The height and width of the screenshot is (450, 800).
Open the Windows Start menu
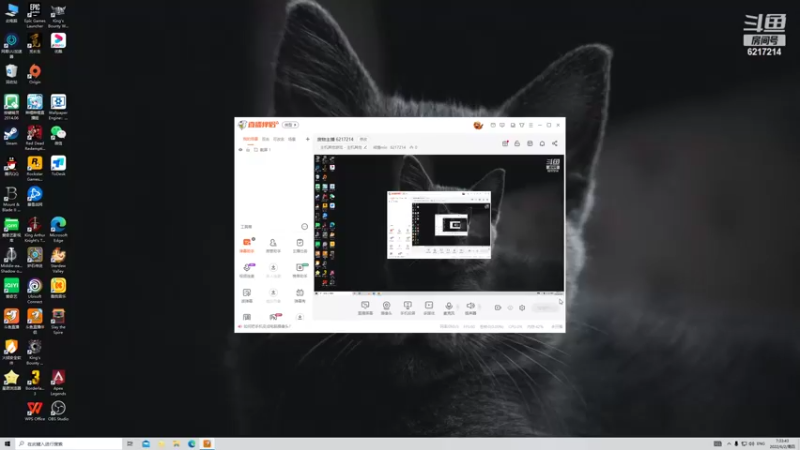(x=7, y=444)
